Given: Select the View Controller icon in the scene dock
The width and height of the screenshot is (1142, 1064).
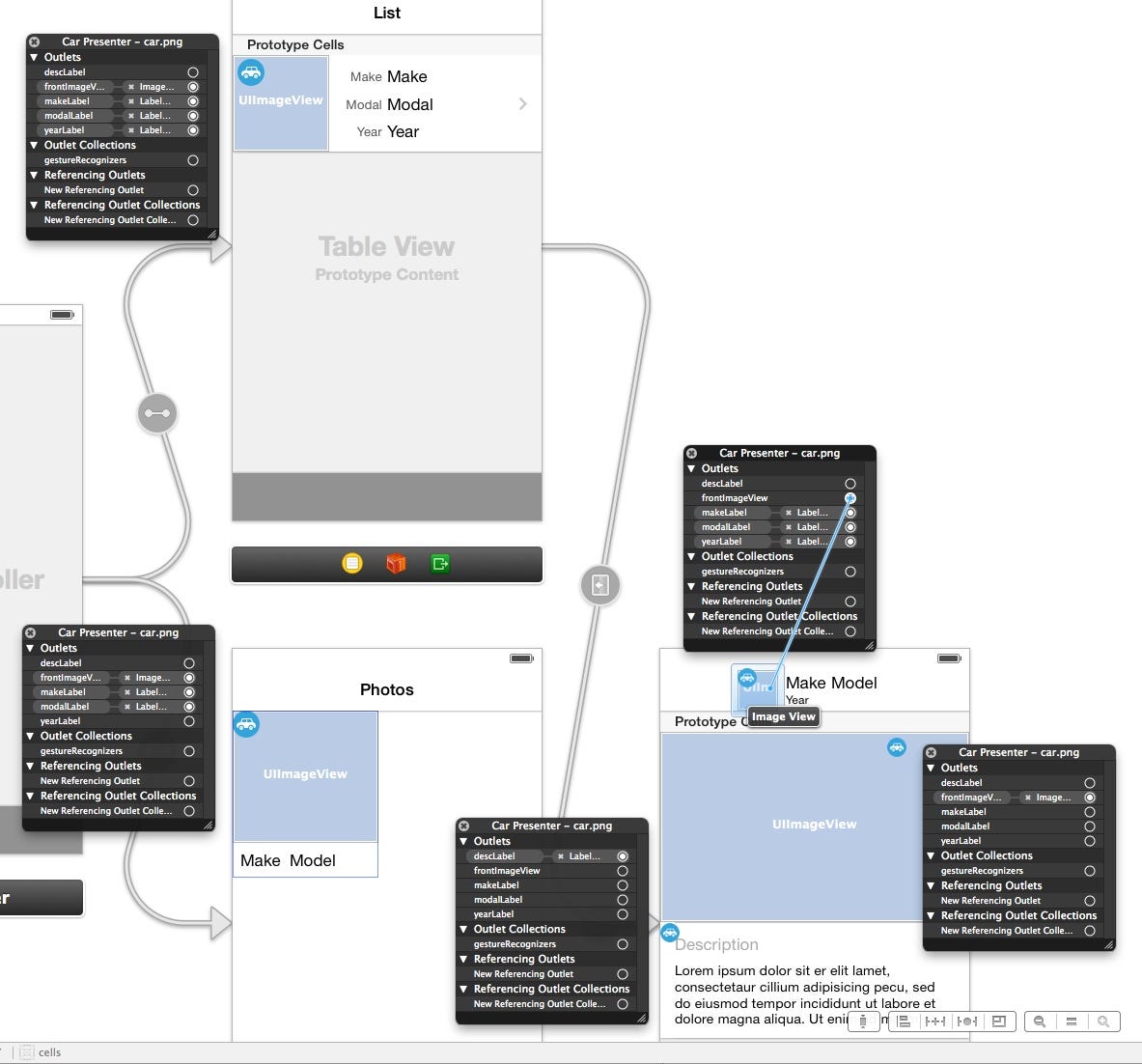Looking at the screenshot, I should [x=350, y=564].
